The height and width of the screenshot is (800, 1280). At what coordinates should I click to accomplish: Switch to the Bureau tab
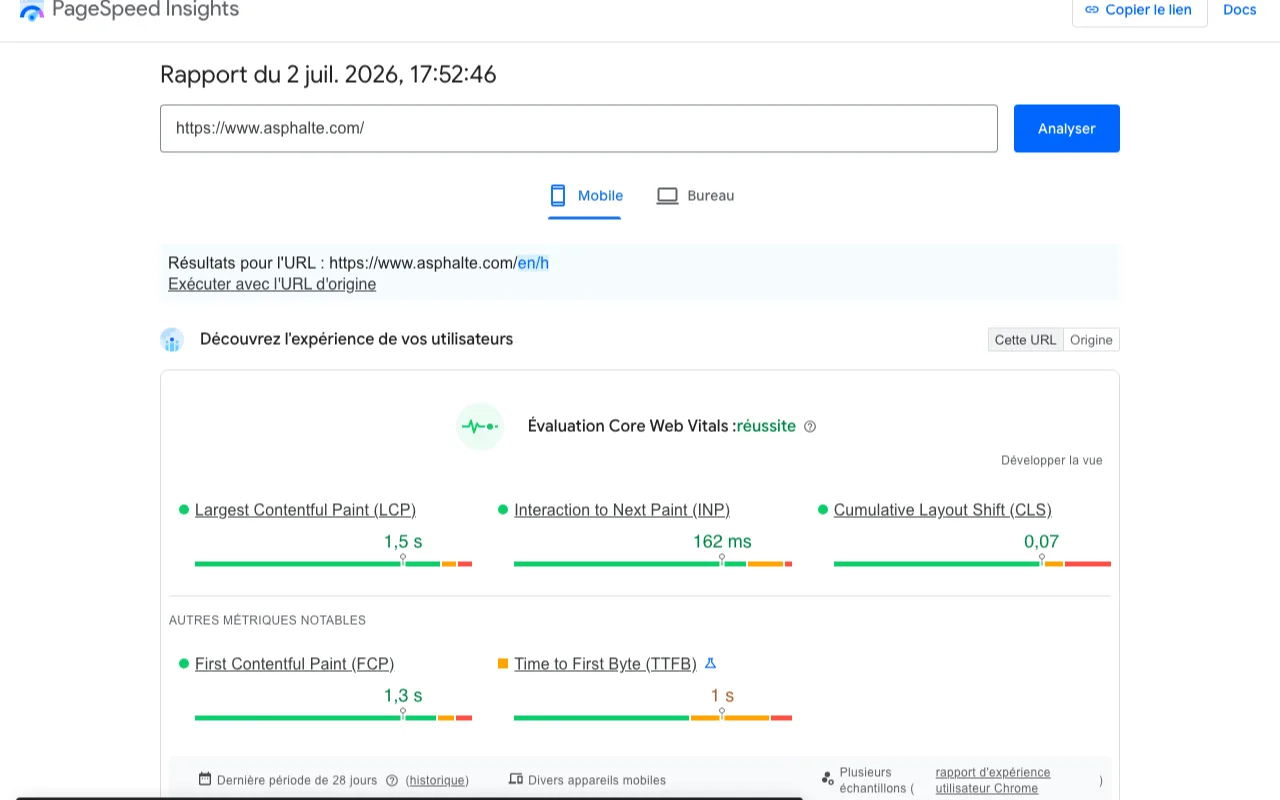tap(695, 196)
